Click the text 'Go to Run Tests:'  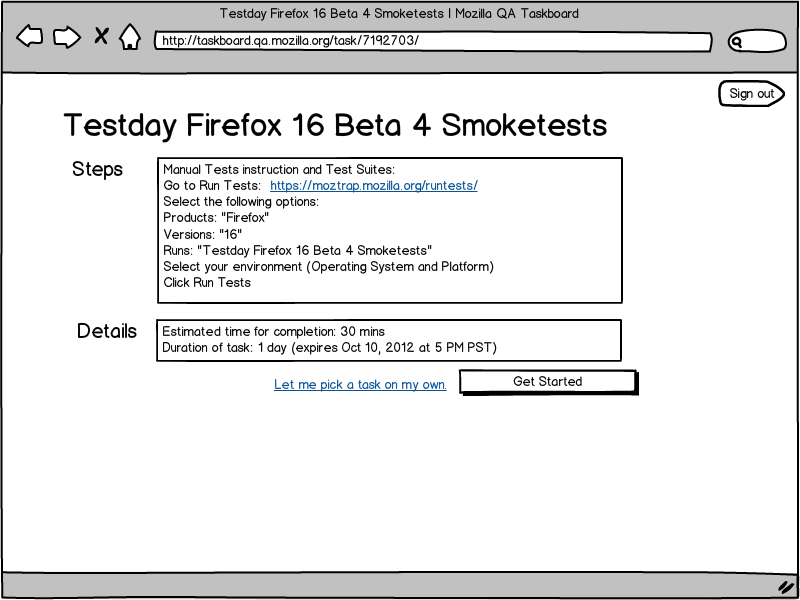(x=212, y=185)
